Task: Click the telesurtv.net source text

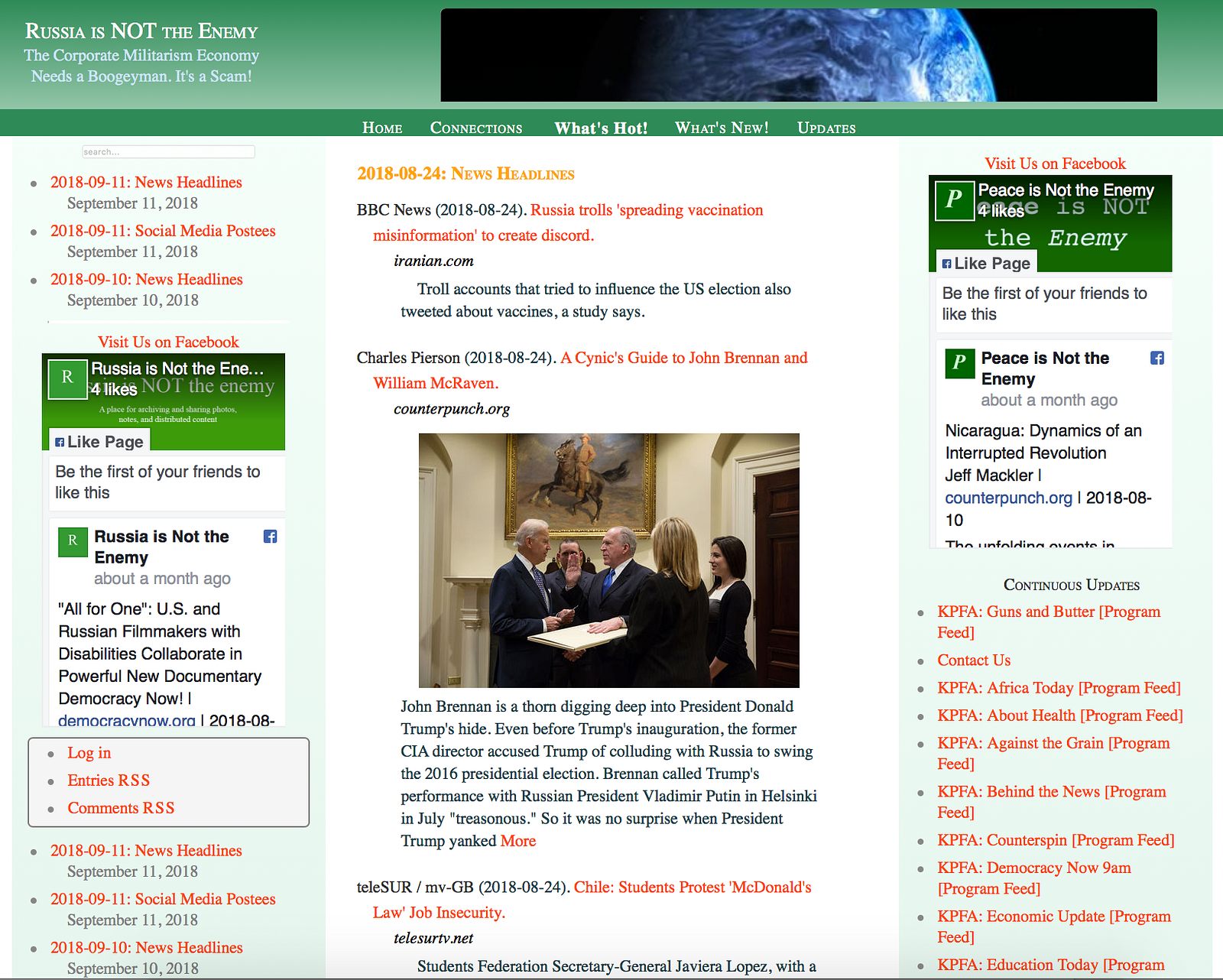Action: [433, 938]
